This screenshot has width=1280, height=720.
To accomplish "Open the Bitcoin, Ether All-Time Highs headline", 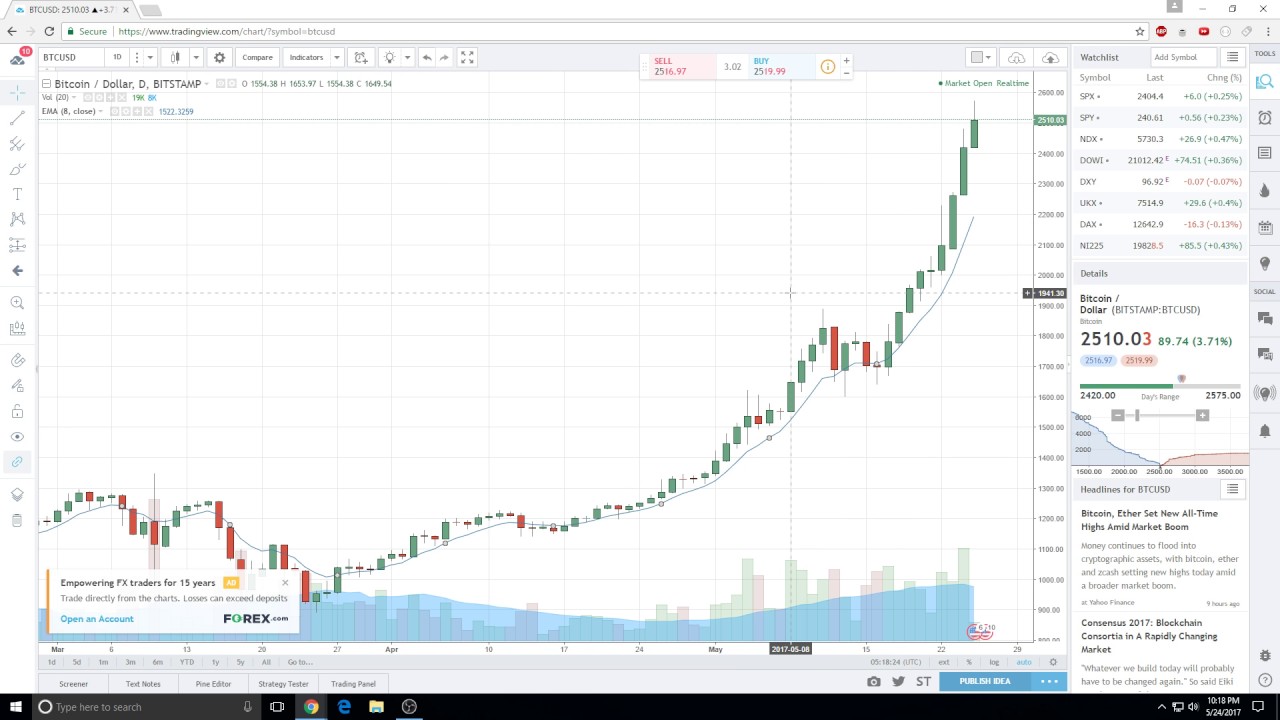I will click(x=1149, y=520).
